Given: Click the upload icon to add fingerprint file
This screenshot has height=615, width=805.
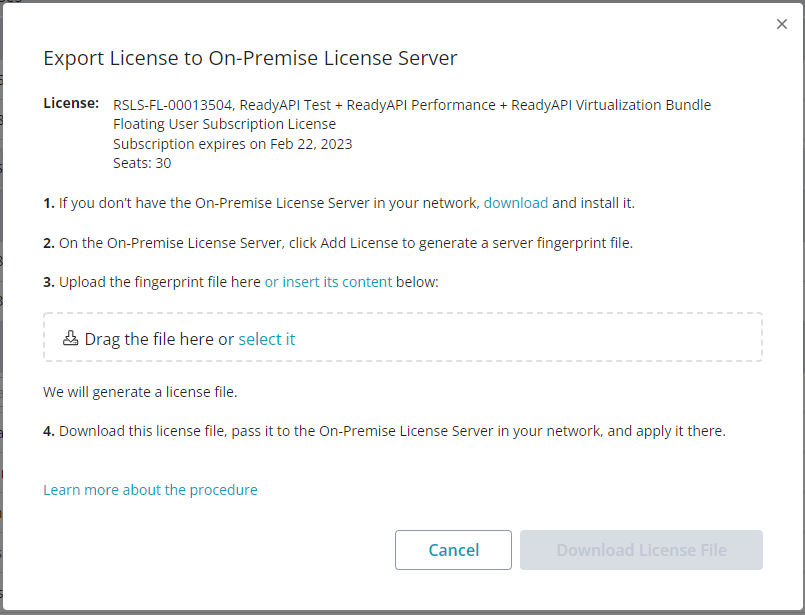Looking at the screenshot, I should tap(70, 338).
